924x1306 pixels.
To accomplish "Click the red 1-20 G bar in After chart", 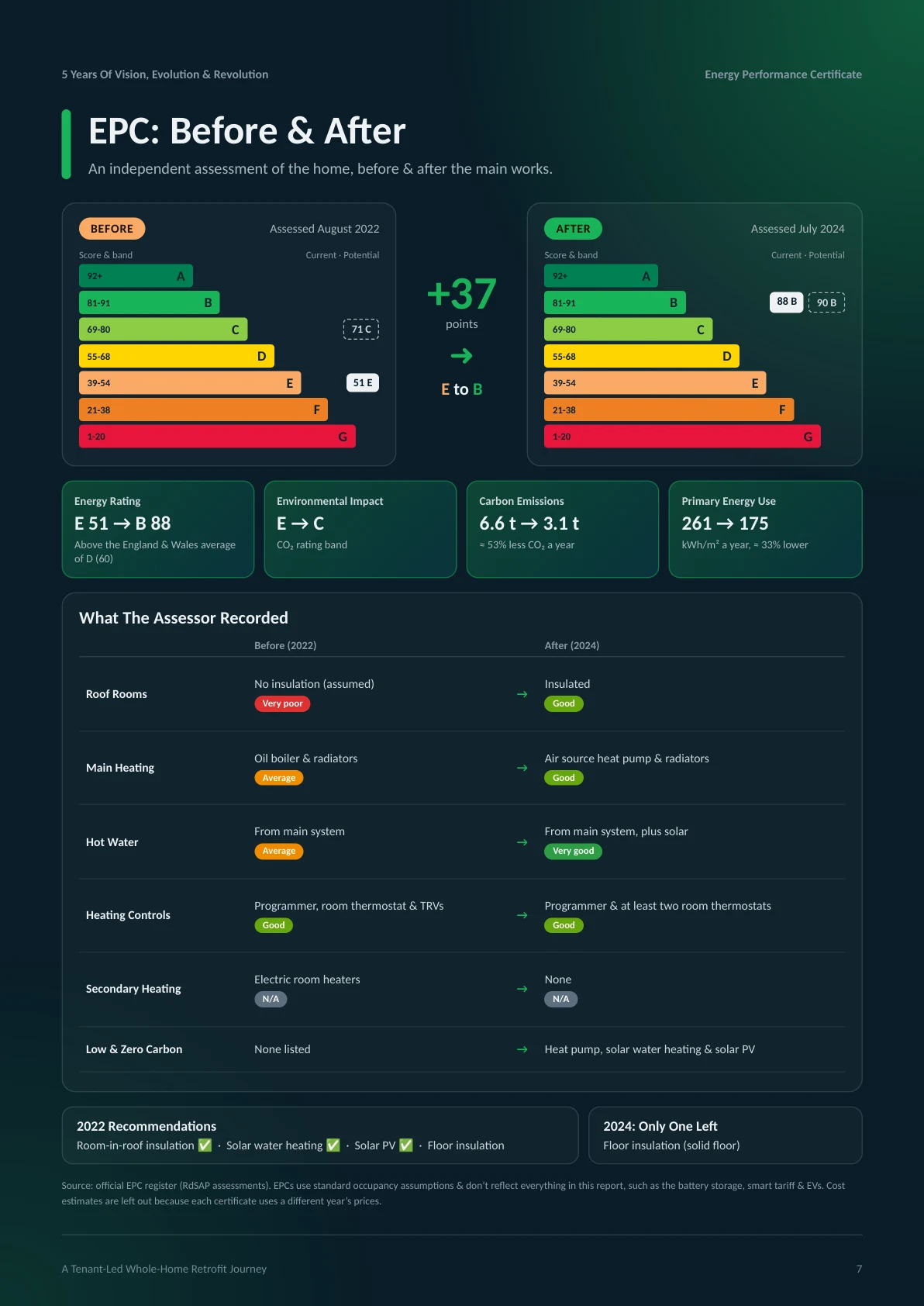I will coord(682,437).
